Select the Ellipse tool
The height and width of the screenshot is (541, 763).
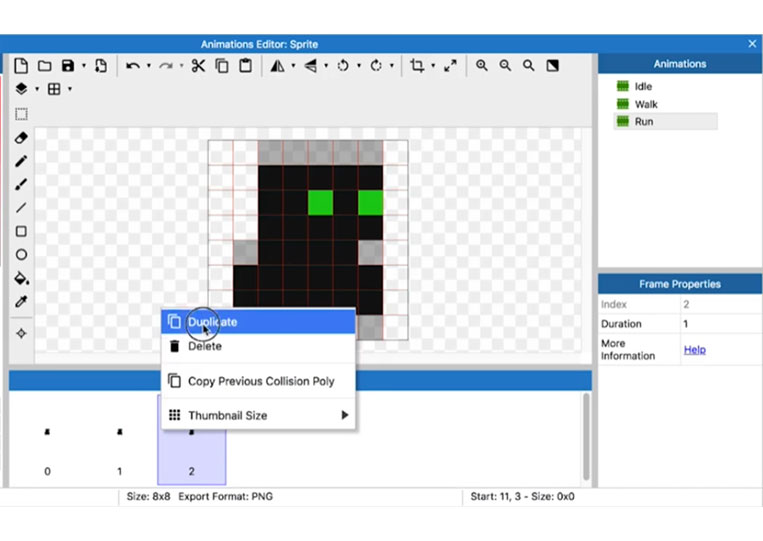21,254
